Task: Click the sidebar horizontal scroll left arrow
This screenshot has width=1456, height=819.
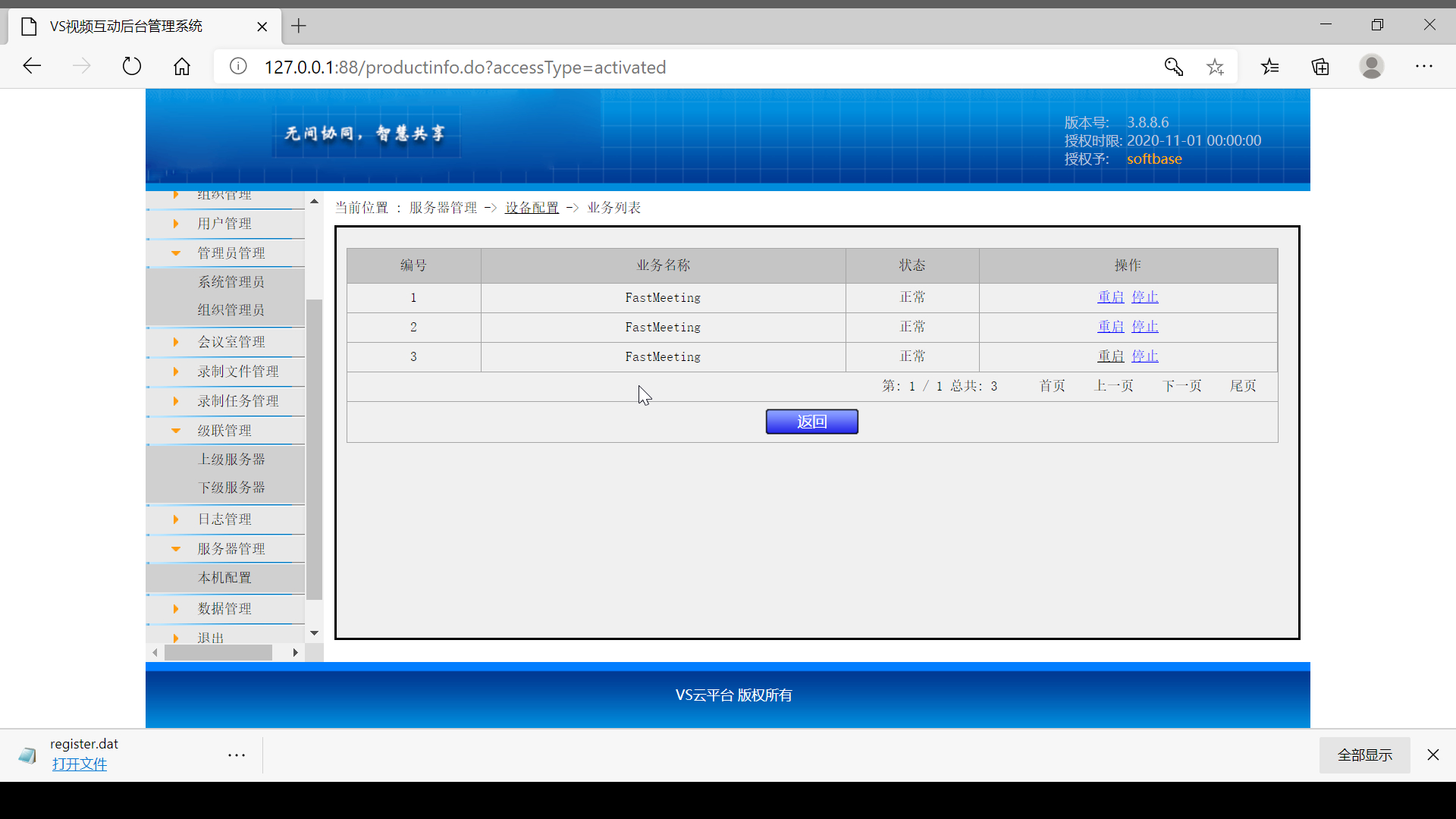Action: click(x=155, y=653)
